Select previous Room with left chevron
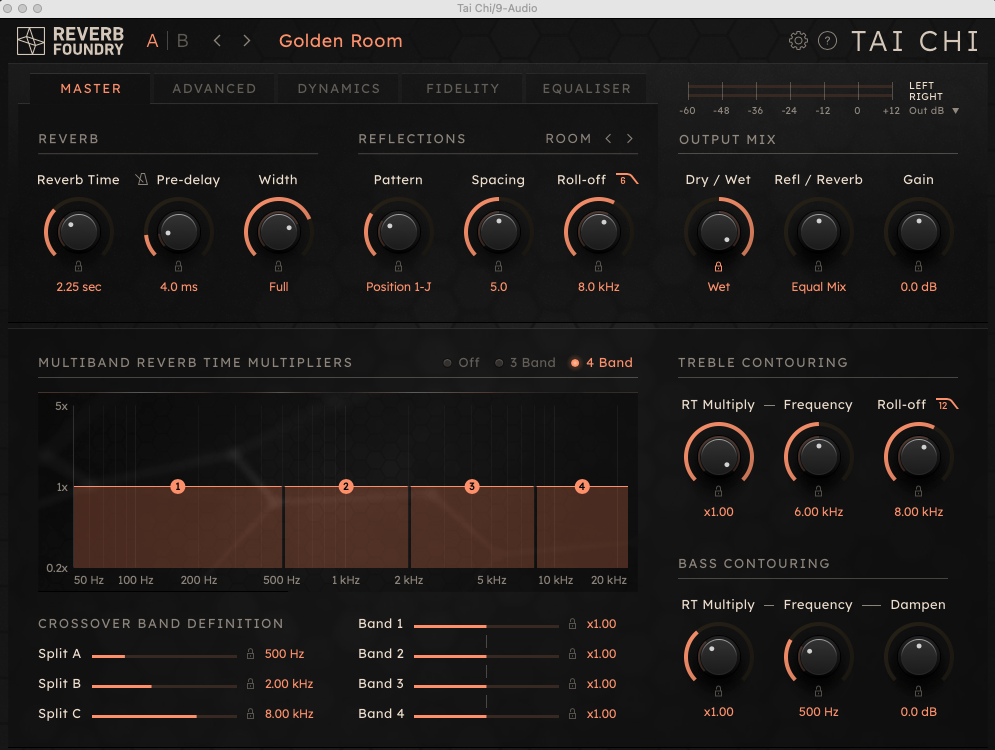Screen dimensions: 995x750 click(x=608, y=138)
